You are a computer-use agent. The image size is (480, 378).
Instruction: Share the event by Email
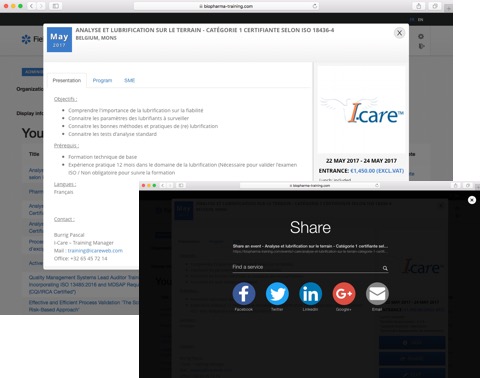tap(377, 294)
